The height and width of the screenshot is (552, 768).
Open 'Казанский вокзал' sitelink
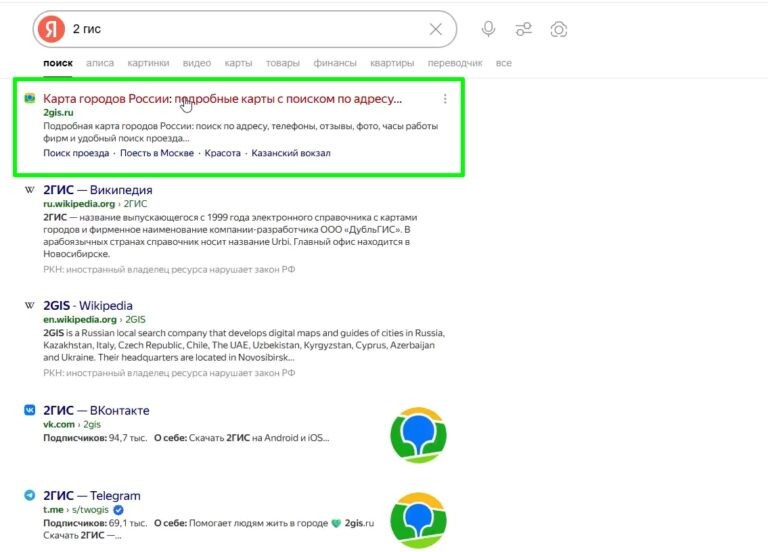click(x=291, y=153)
